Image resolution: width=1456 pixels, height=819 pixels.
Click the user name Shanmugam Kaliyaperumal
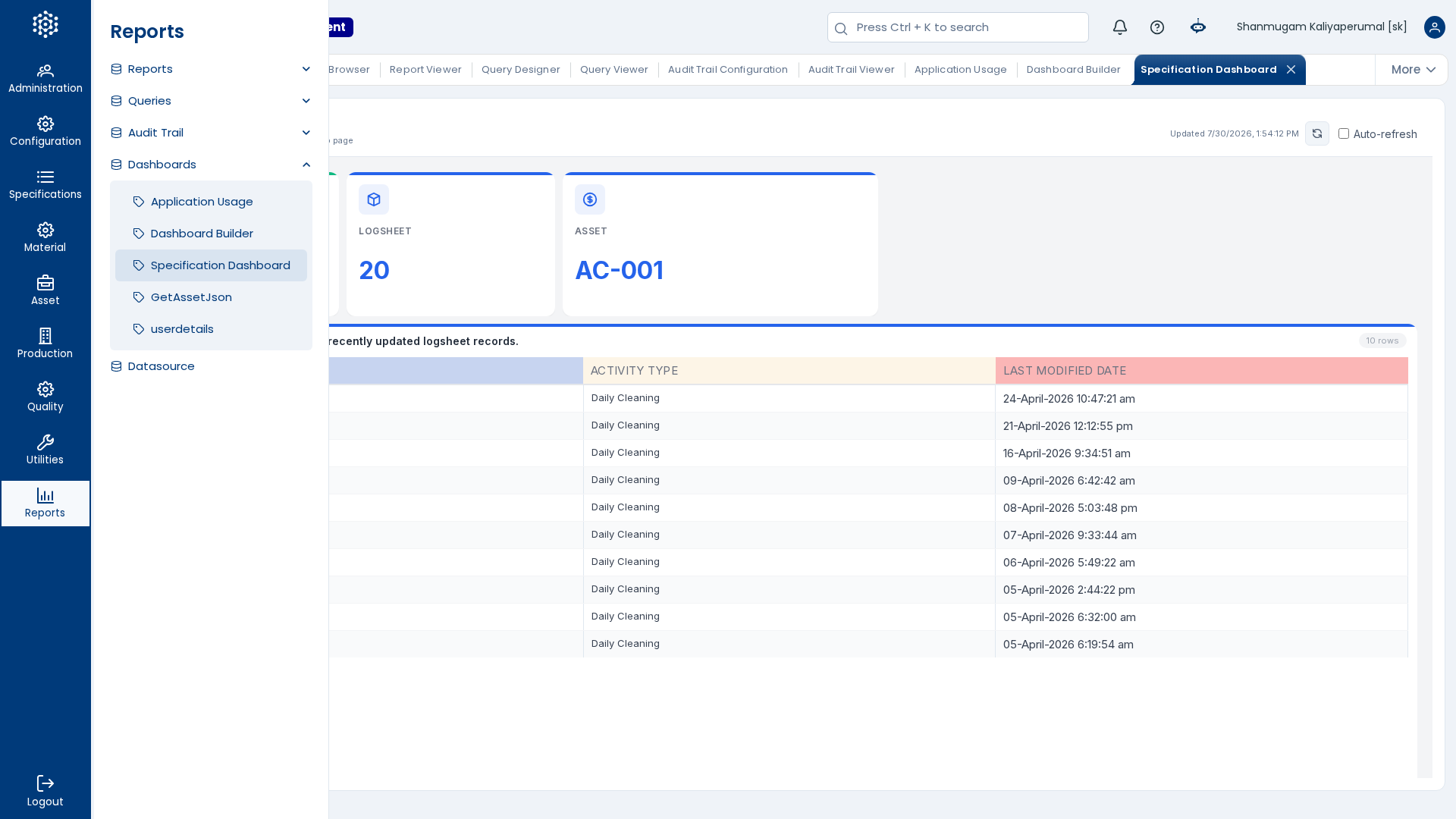pos(1322,27)
